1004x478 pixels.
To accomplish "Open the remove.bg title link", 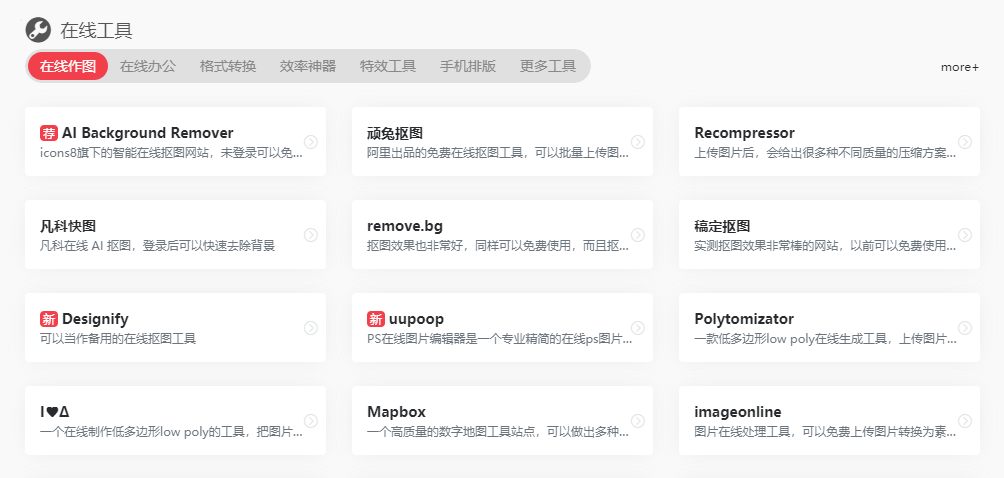I will pyautogui.click(x=405, y=226).
